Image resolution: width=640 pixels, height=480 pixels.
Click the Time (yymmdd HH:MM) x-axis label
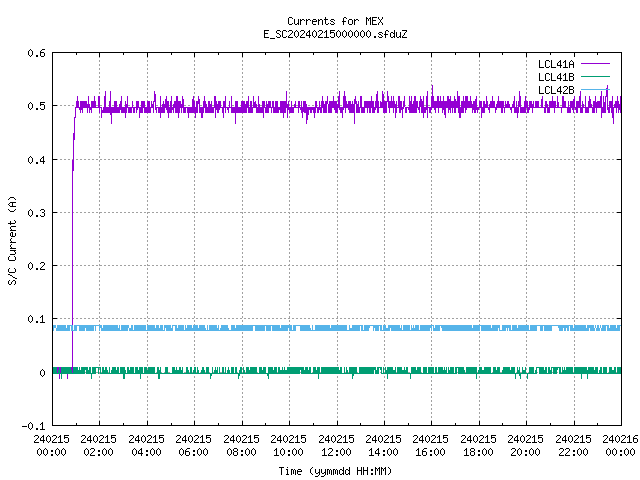[x=335, y=471]
